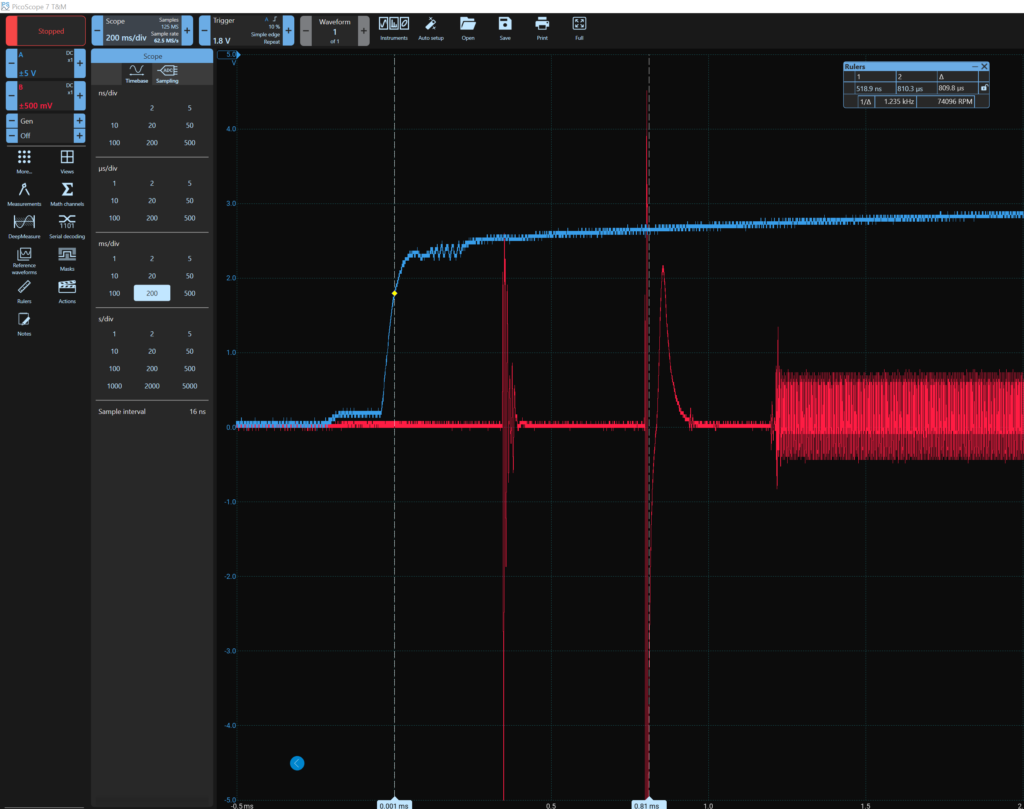
Task: Open DeepMeasure
Action: pos(24,226)
